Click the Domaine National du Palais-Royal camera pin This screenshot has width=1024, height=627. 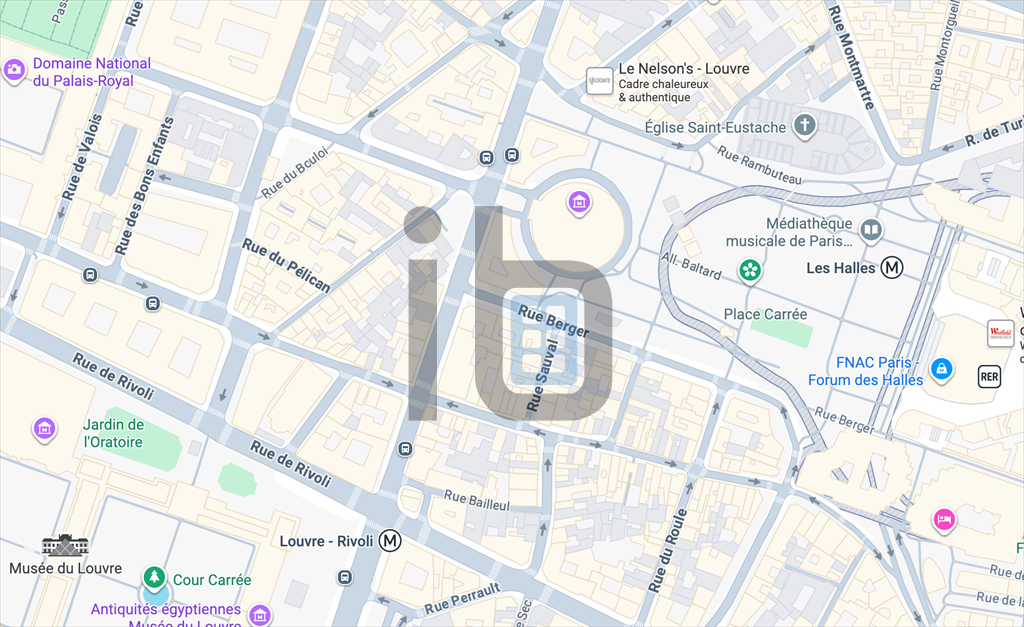click(14, 69)
